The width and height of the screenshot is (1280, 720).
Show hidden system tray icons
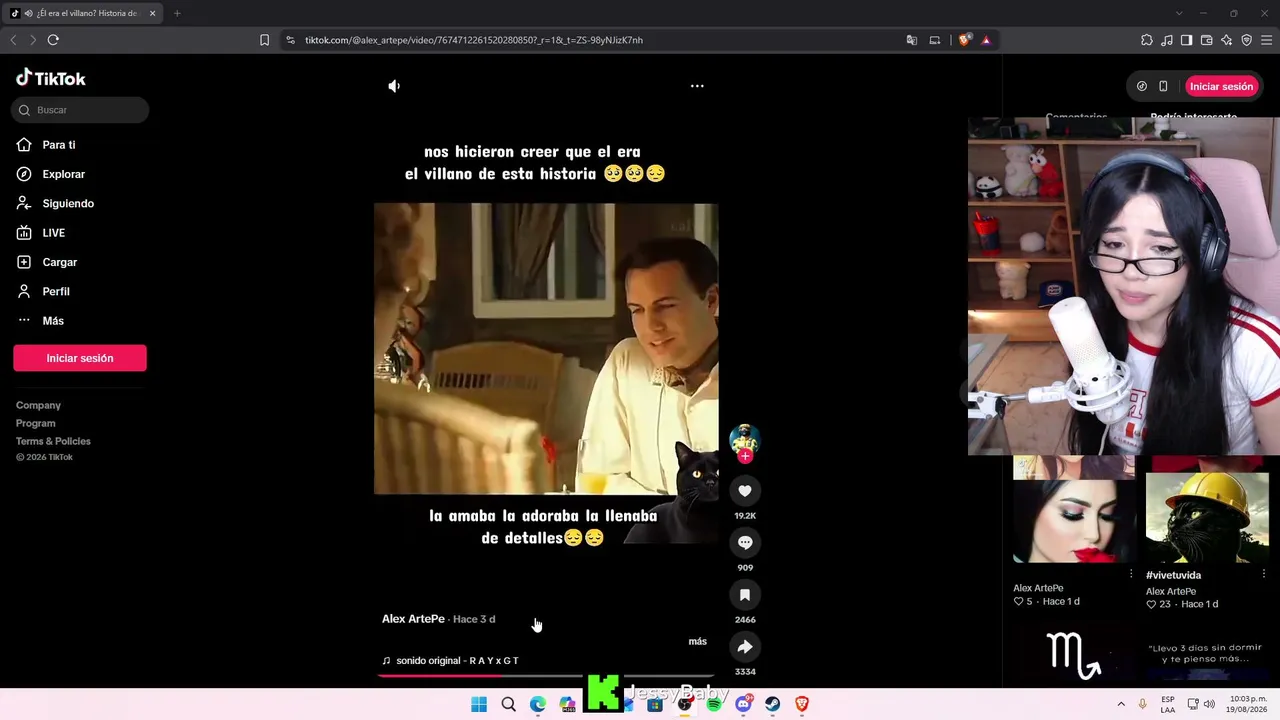pyautogui.click(x=1121, y=704)
